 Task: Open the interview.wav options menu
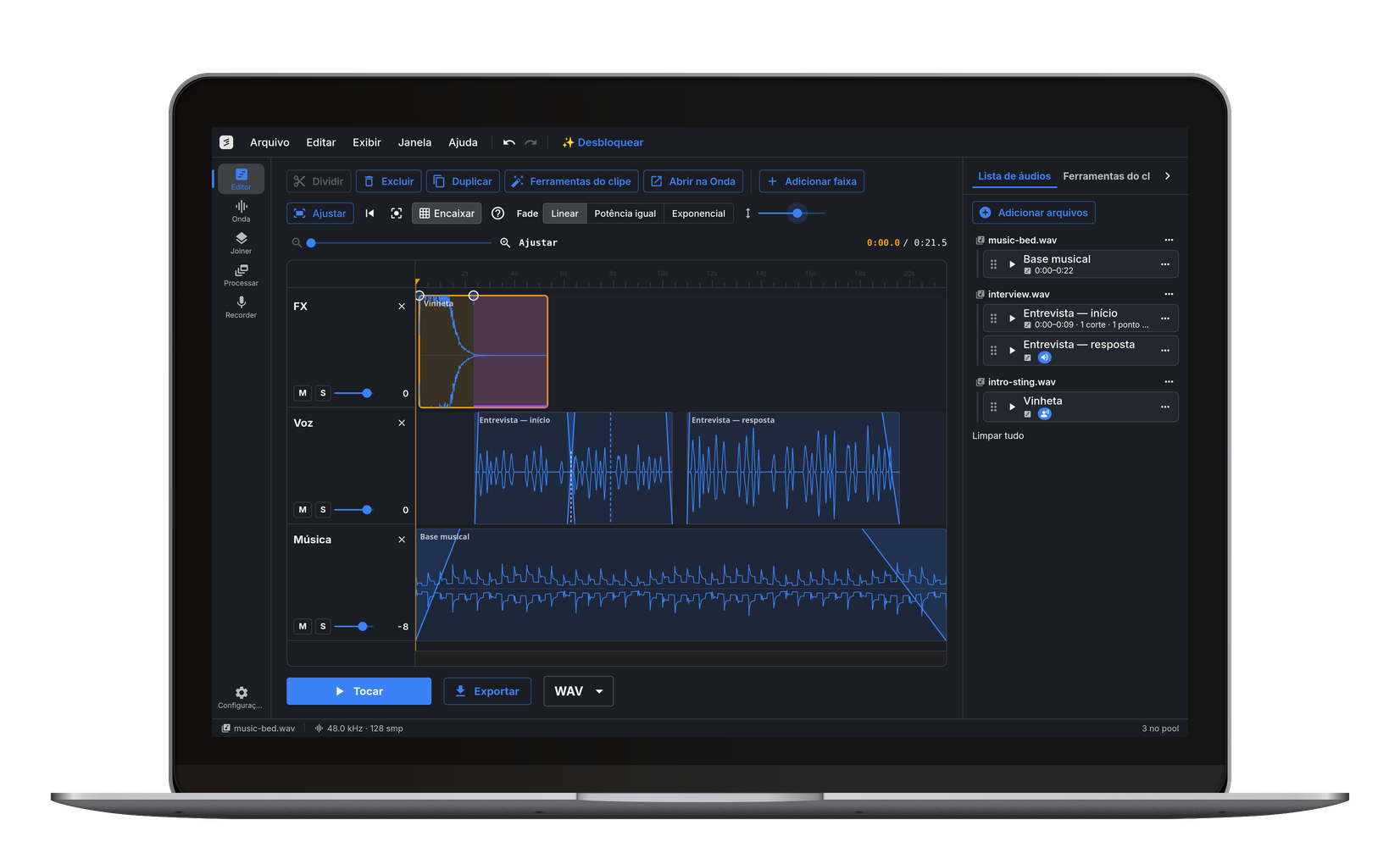click(1169, 295)
